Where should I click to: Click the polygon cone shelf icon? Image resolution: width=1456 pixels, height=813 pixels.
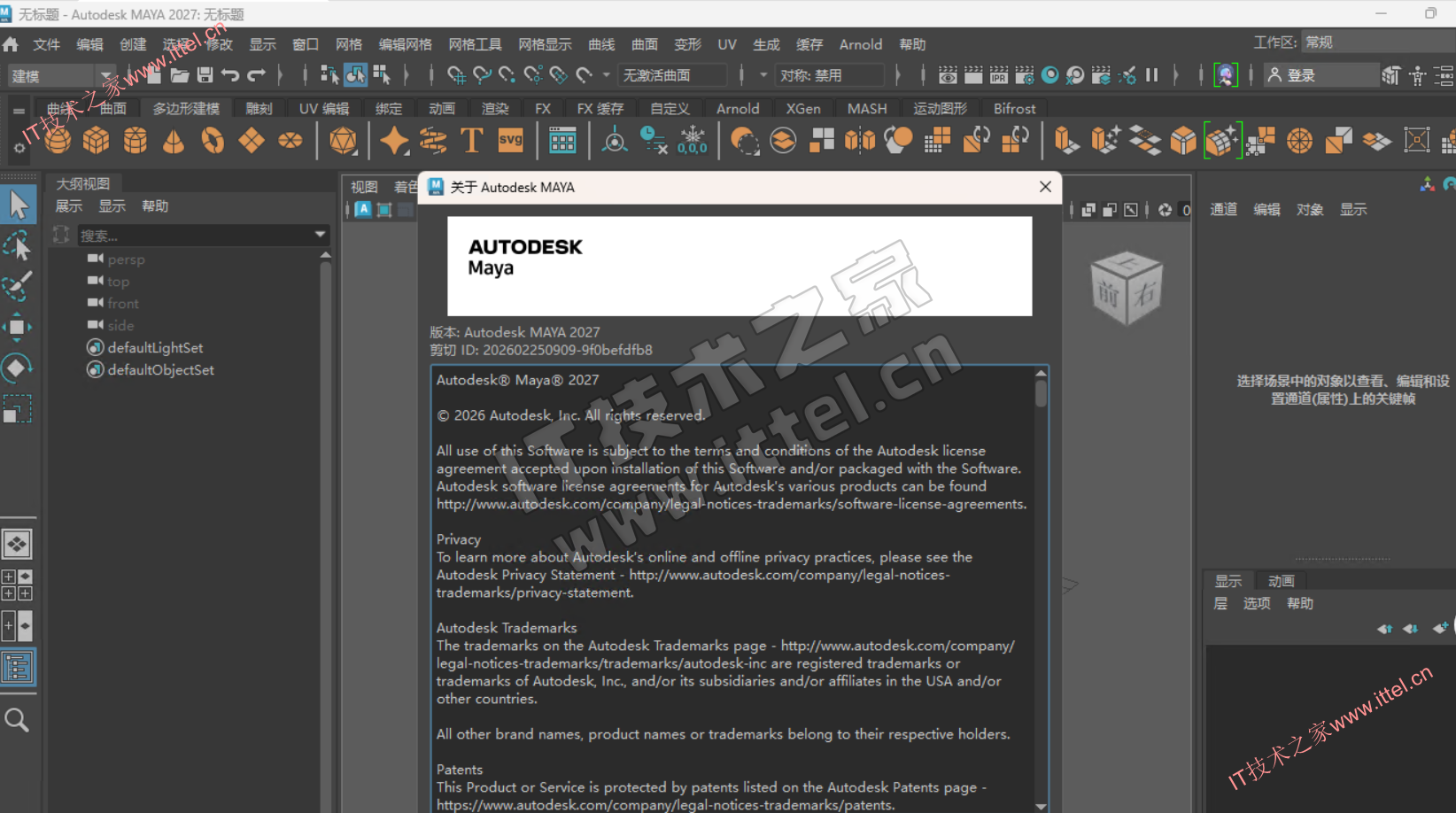tap(174, 141)
